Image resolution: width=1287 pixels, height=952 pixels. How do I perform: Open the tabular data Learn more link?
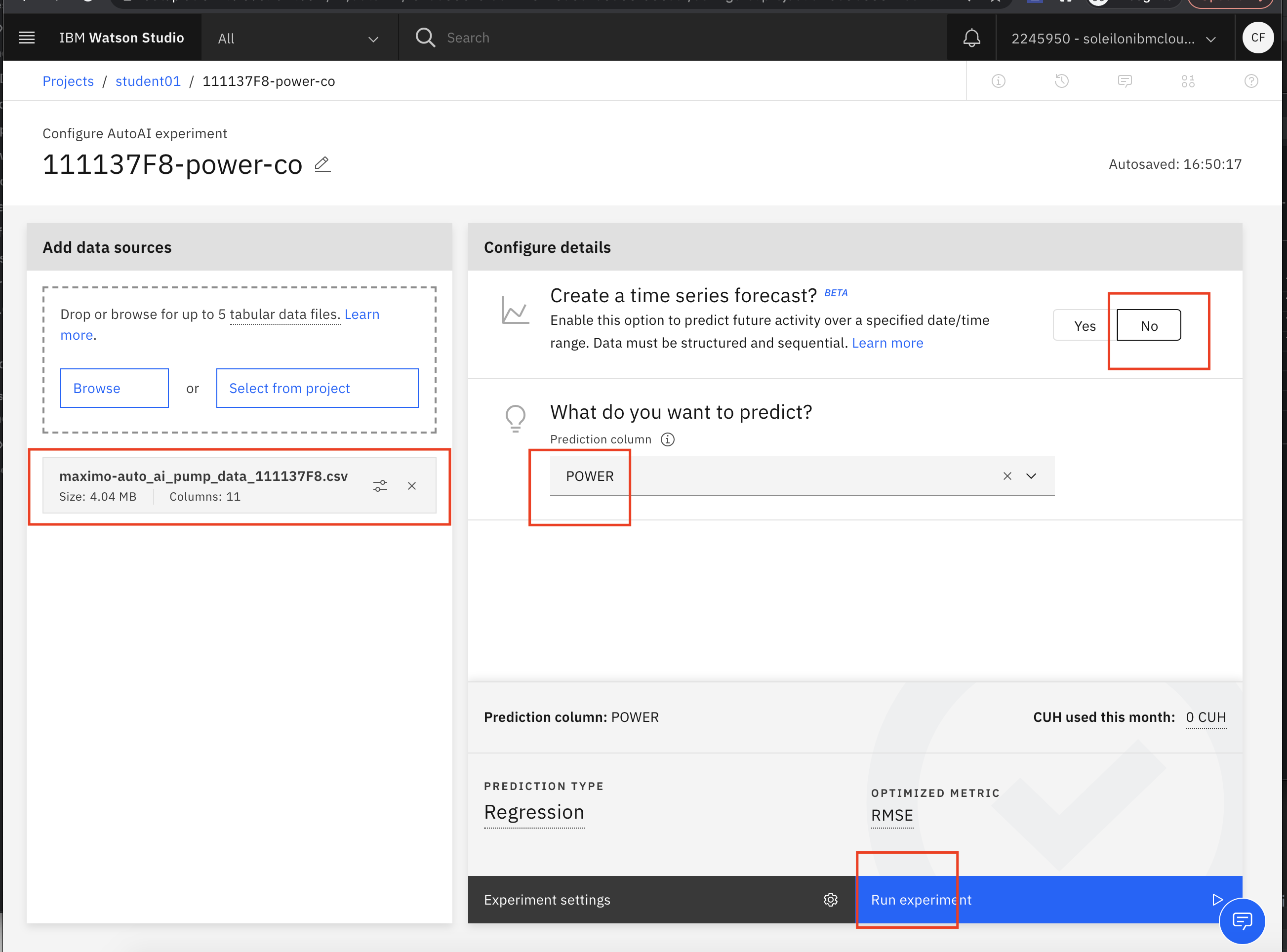coord(362,315)
